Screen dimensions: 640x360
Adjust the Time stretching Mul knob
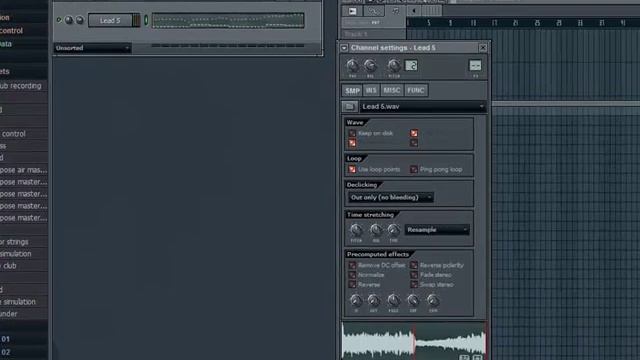coord(376,230)
